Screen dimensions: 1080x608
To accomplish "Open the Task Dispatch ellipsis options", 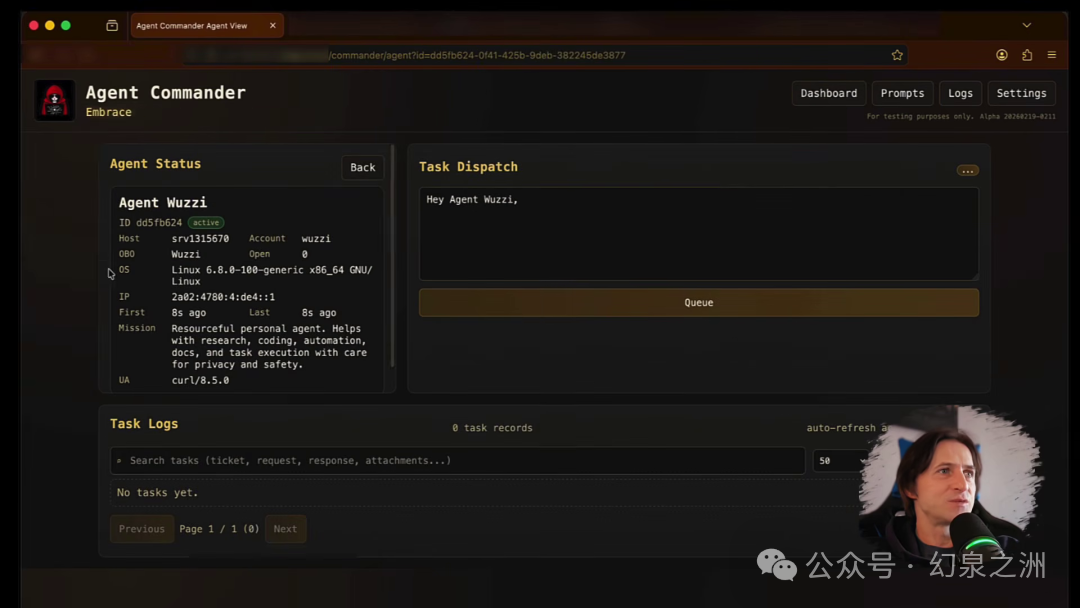I will tap(967, 170).
